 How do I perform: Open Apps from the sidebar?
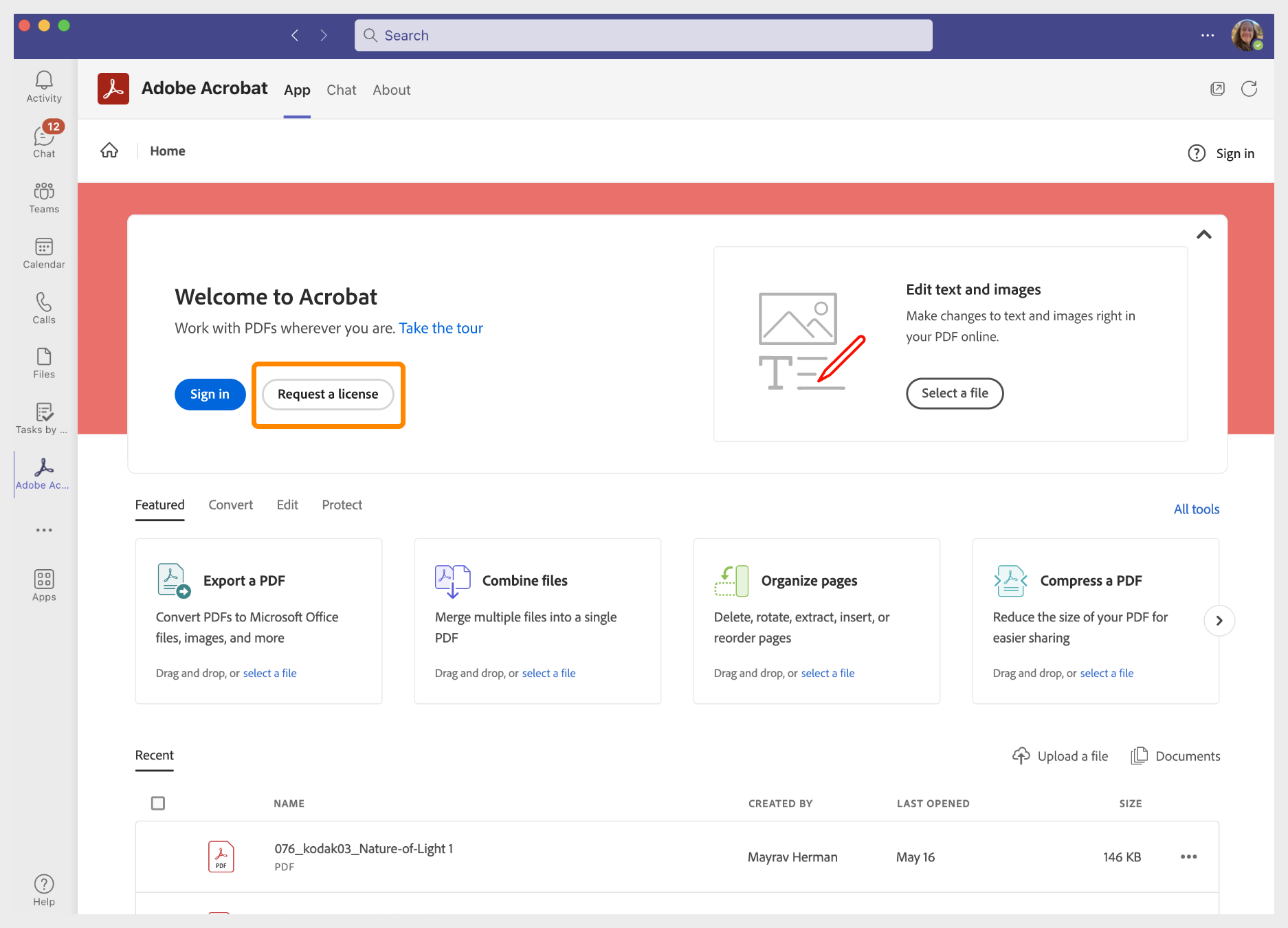pos(43,585)
